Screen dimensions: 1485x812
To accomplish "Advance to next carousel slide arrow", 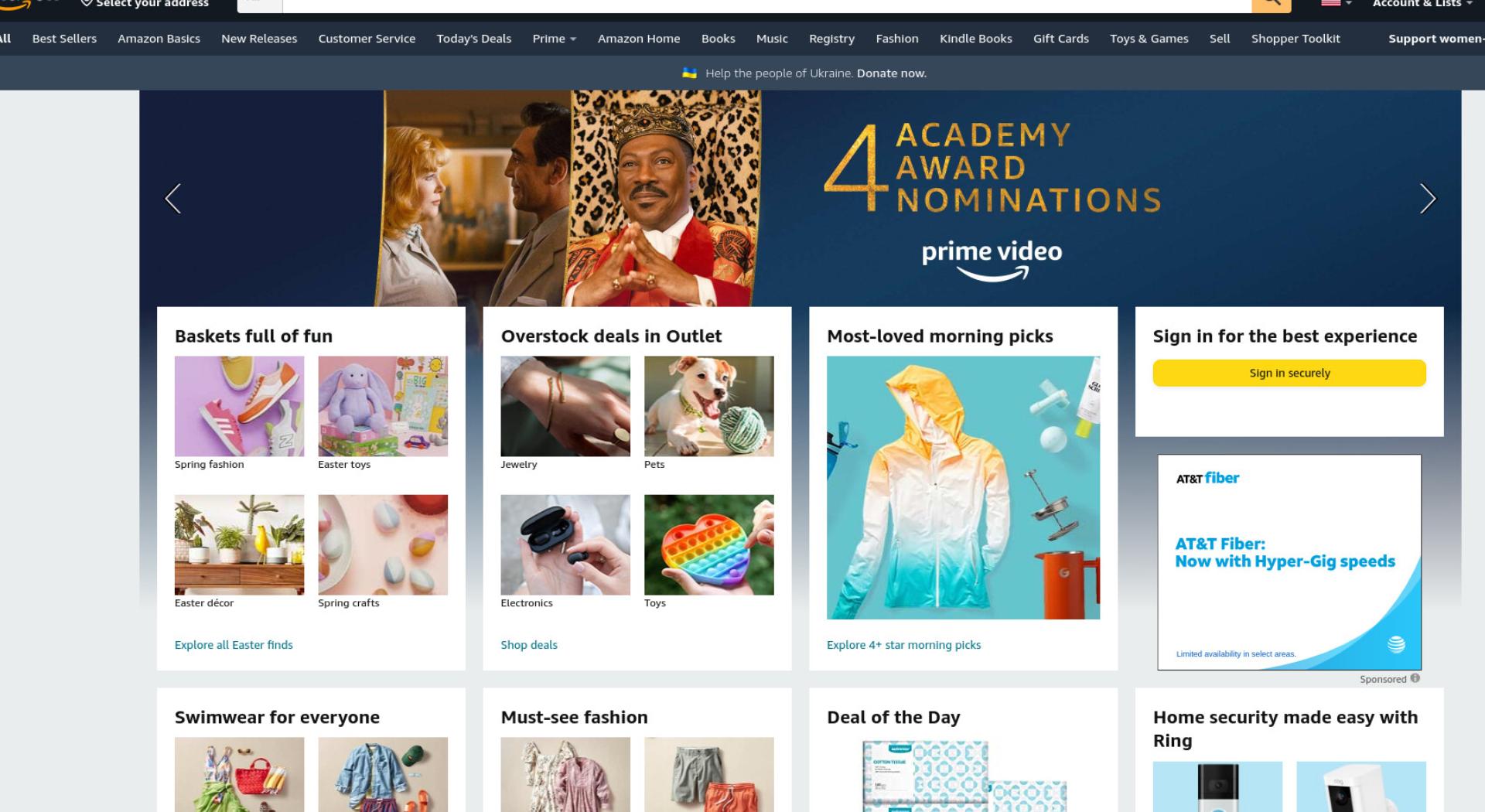I will click(x=1428, y=199).
